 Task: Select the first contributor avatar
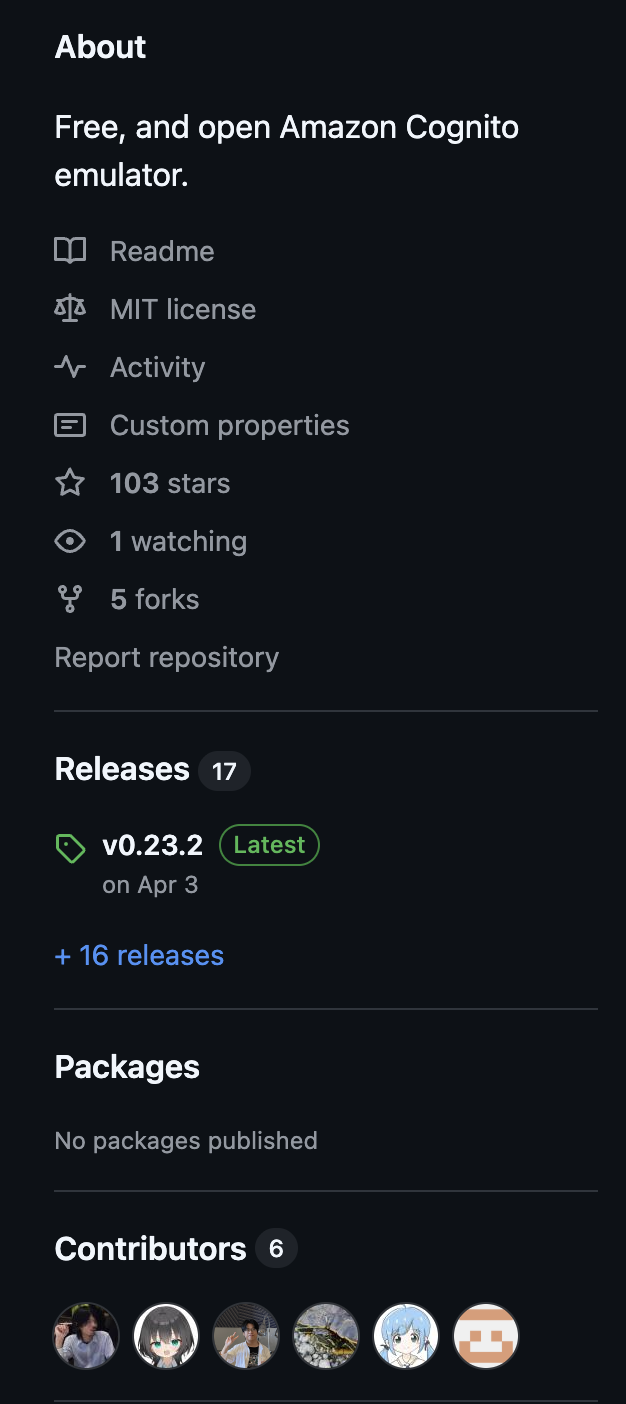pos(86,1335)
